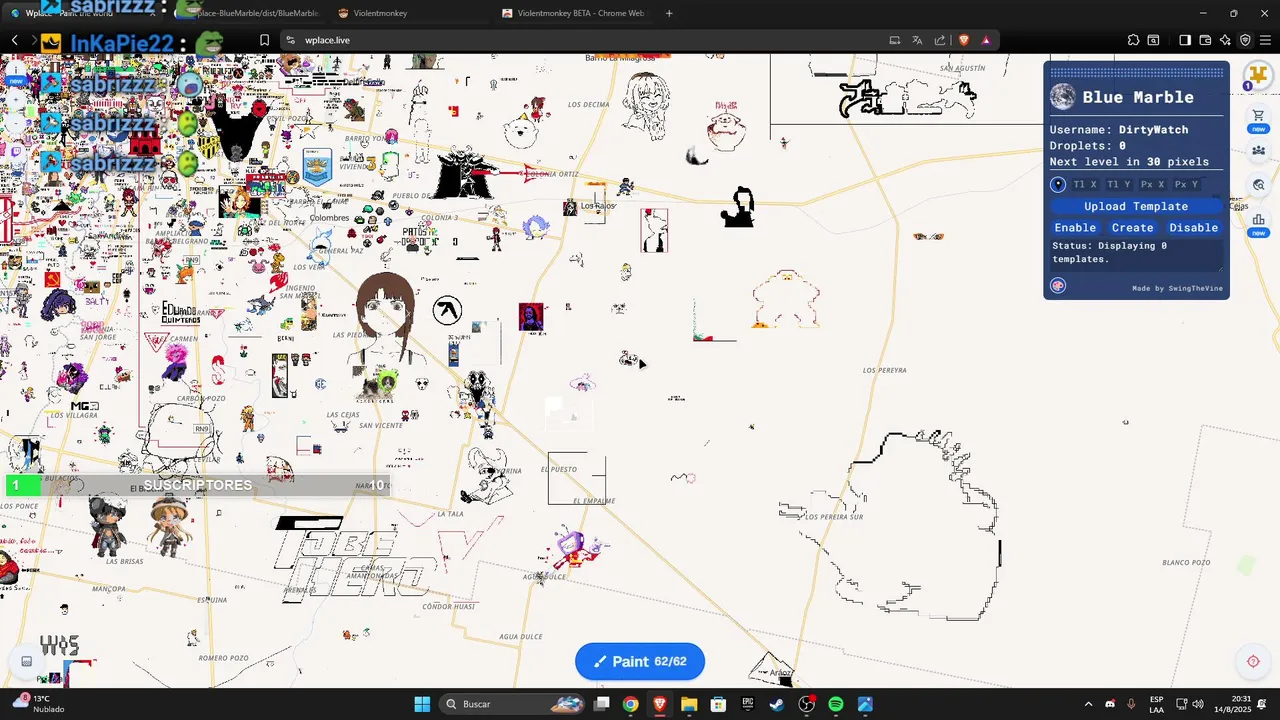Click the Tl X coordinate field

(1085, 184)
